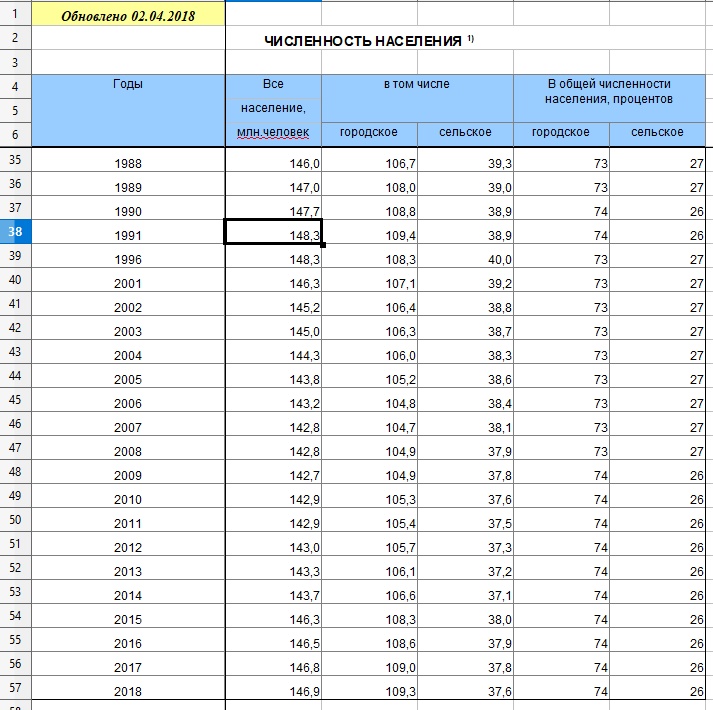Select the млн.человек header cell
This screenshot has width=713, height=710.
click(x=273, y=134)
